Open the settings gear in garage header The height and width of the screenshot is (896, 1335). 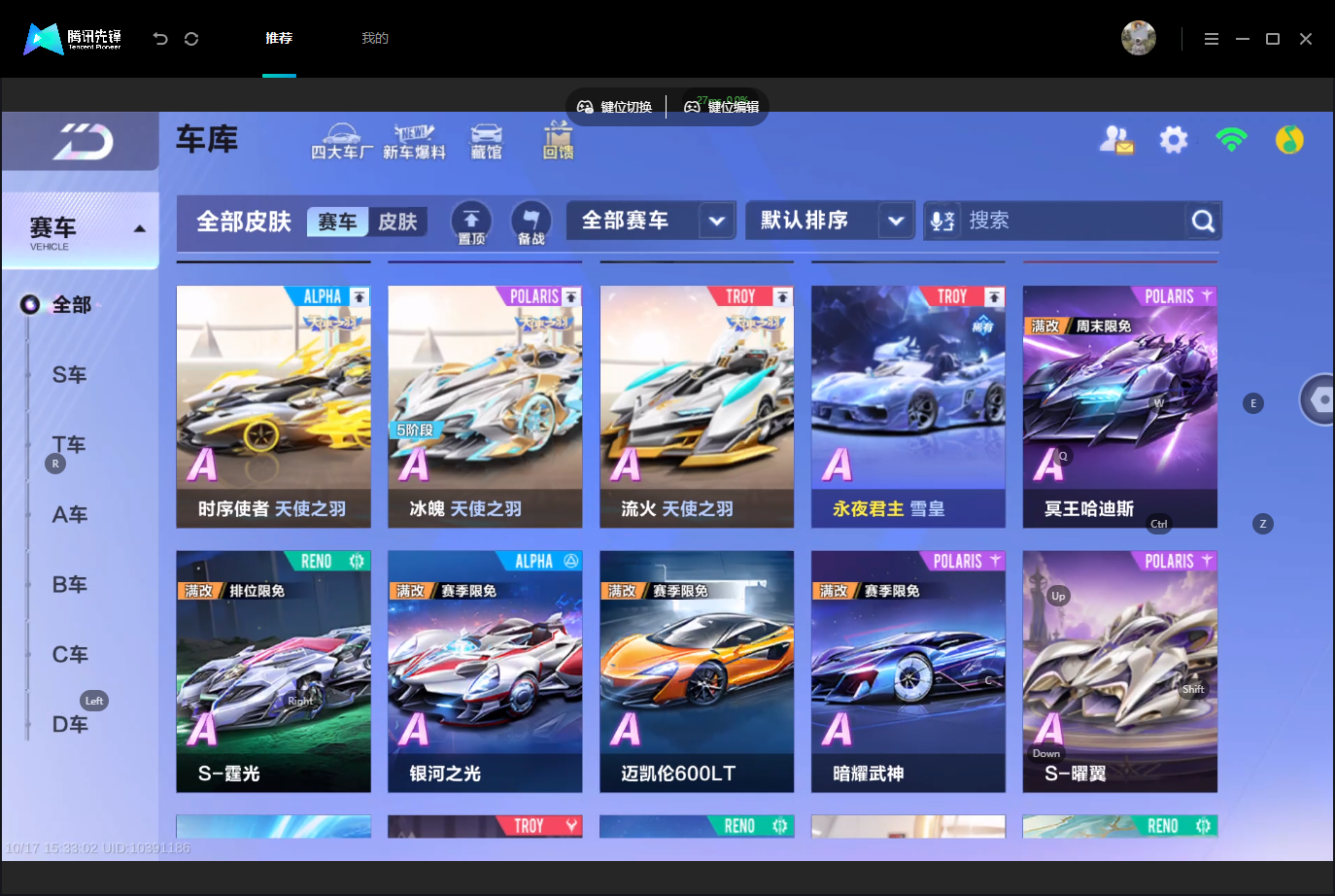(x=1174, y=140)
